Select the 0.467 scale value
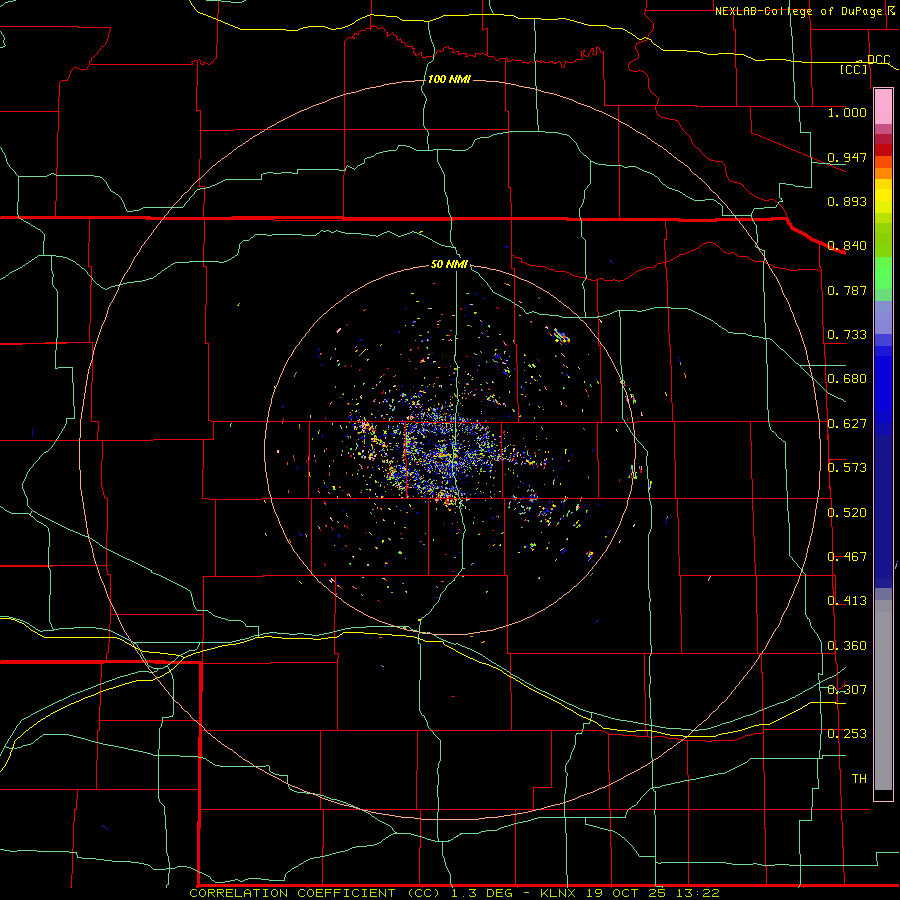 847,557
